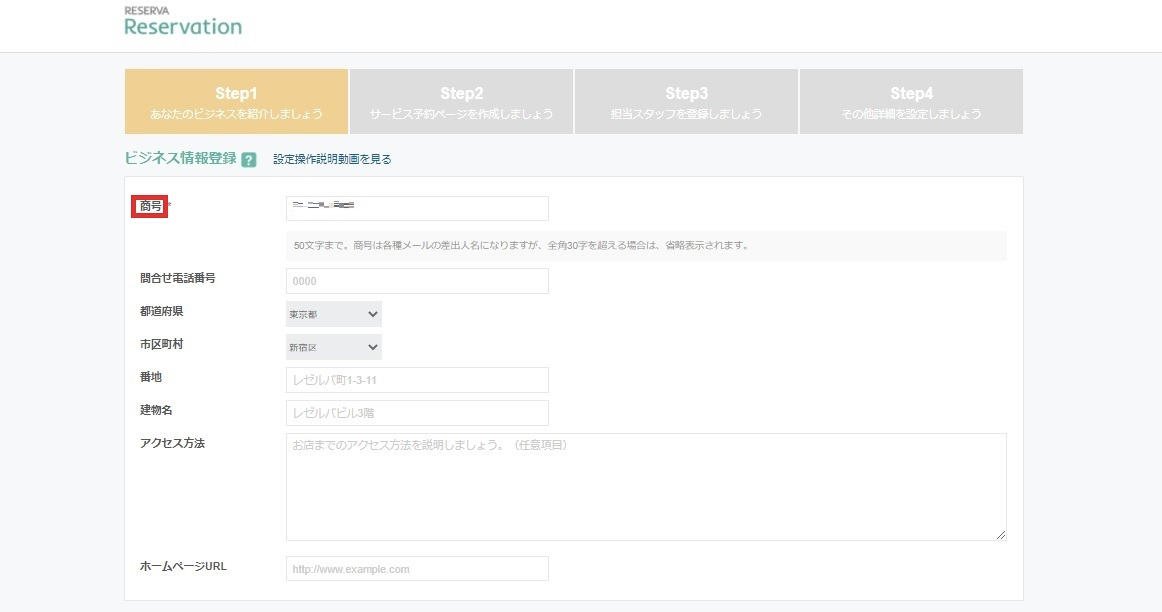Open the 市区町村 dropdown showing 新宿区
This screenshot has height=612, width=1162.
[x=334, y=347]
